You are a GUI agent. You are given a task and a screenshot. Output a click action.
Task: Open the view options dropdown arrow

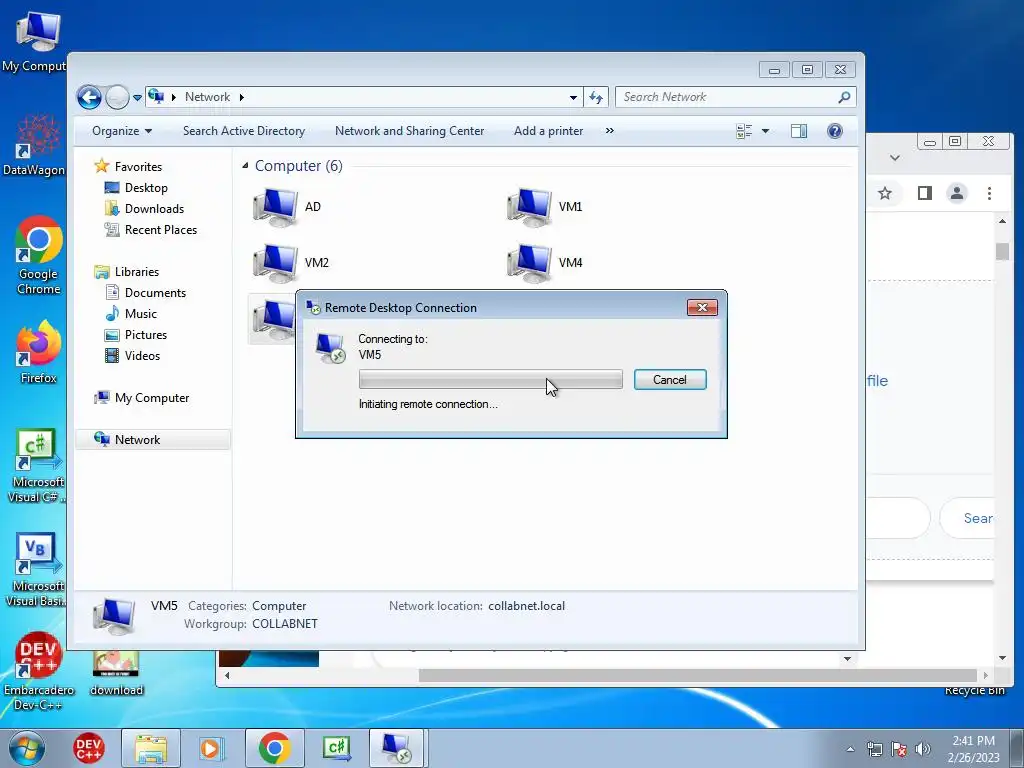(765, 131)
